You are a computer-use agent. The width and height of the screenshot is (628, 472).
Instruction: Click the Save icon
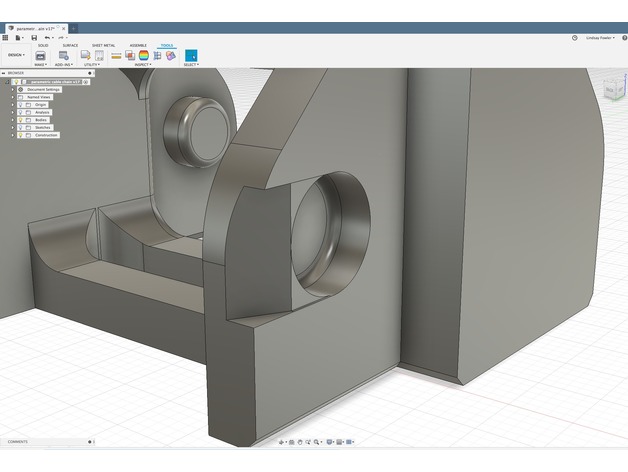point(32,37)
